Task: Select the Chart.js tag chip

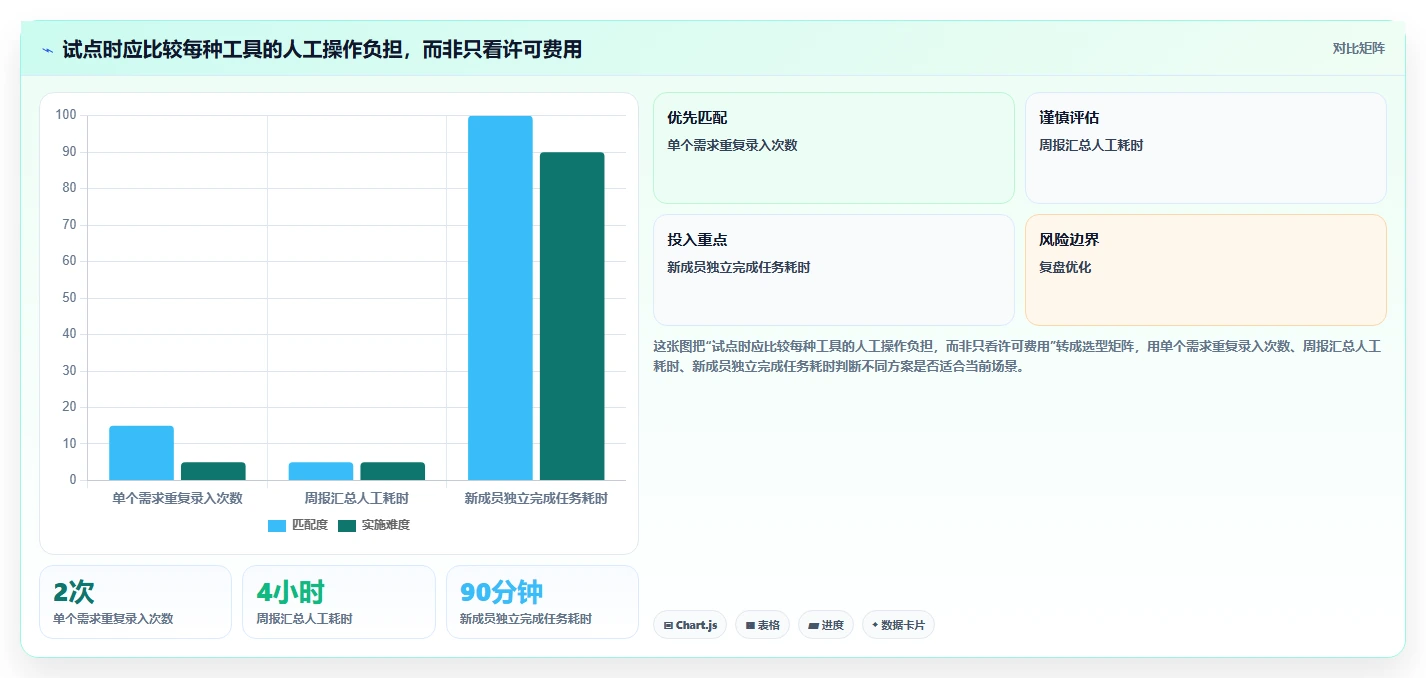Action: coord(690,625)
